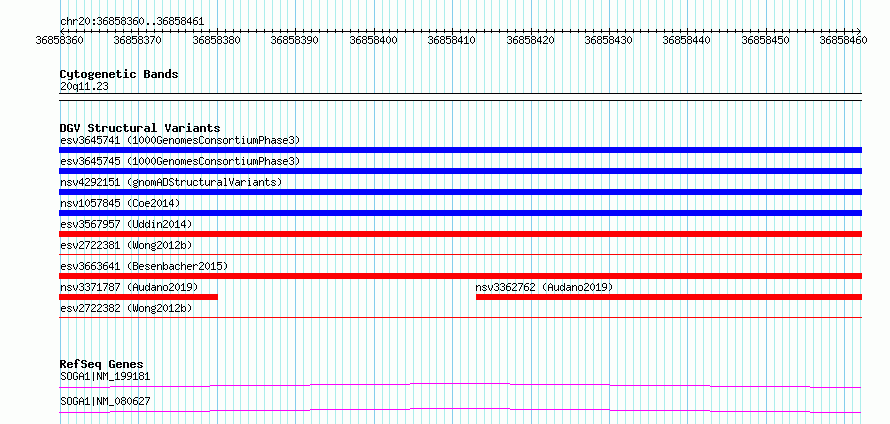Click the 36858410 ruler tick label
The image size is (890, 424).
coord(452,40)
